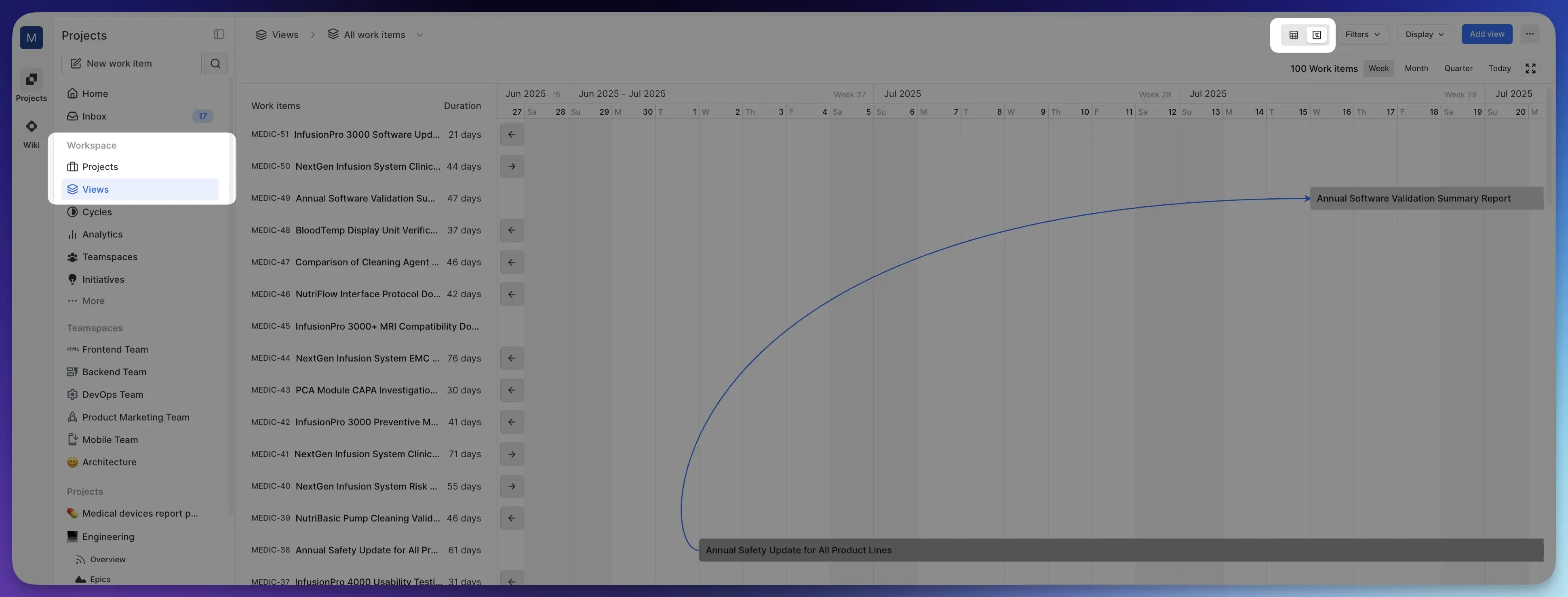
Task: Expand the timeline with the fullscreen icon
Action: point(1530,68)
